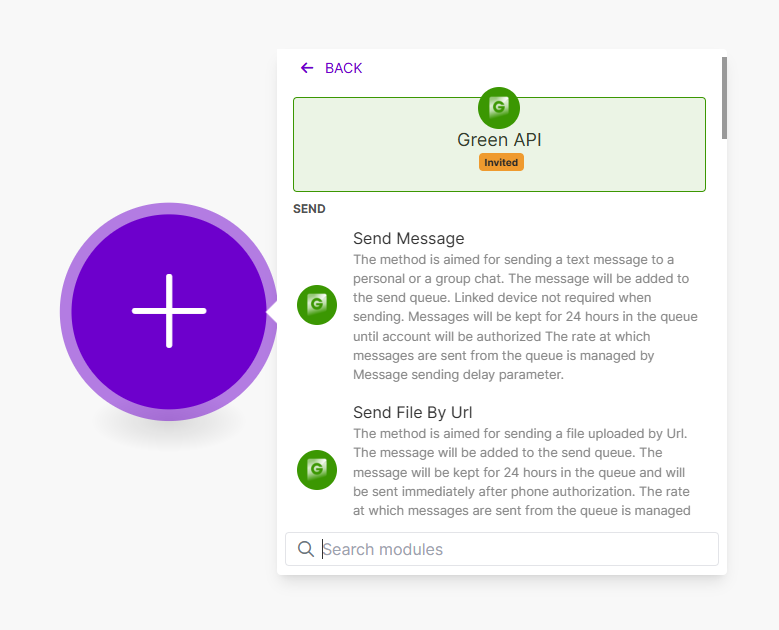Click the module list scrollbar thumb
Image resolution: width=779 pixels, height=630 pixels.
point(724,98)
